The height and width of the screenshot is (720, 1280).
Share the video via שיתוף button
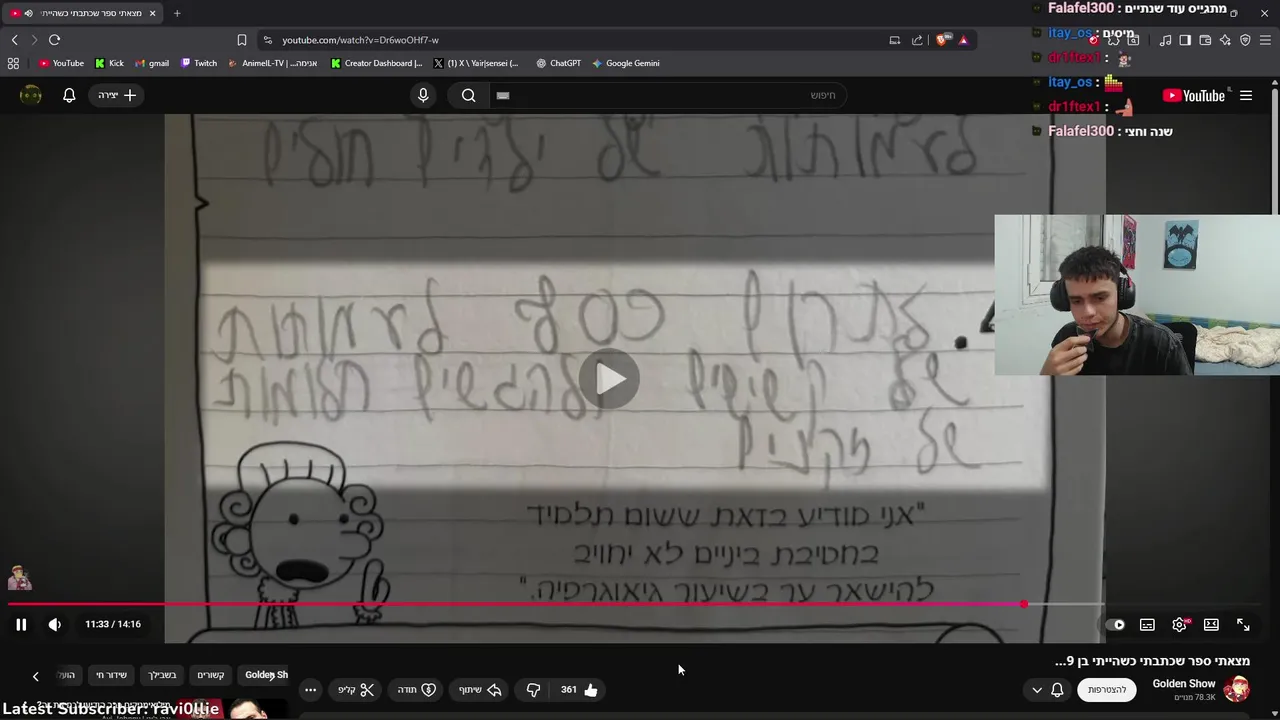pos(480,690)
